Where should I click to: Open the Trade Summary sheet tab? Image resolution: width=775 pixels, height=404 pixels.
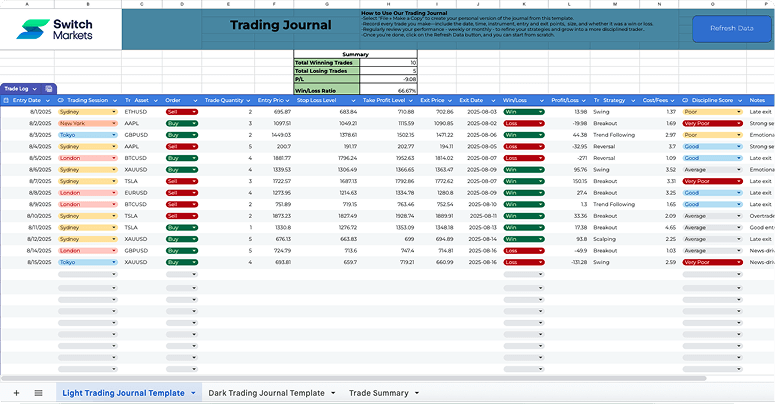coord(379,393)
